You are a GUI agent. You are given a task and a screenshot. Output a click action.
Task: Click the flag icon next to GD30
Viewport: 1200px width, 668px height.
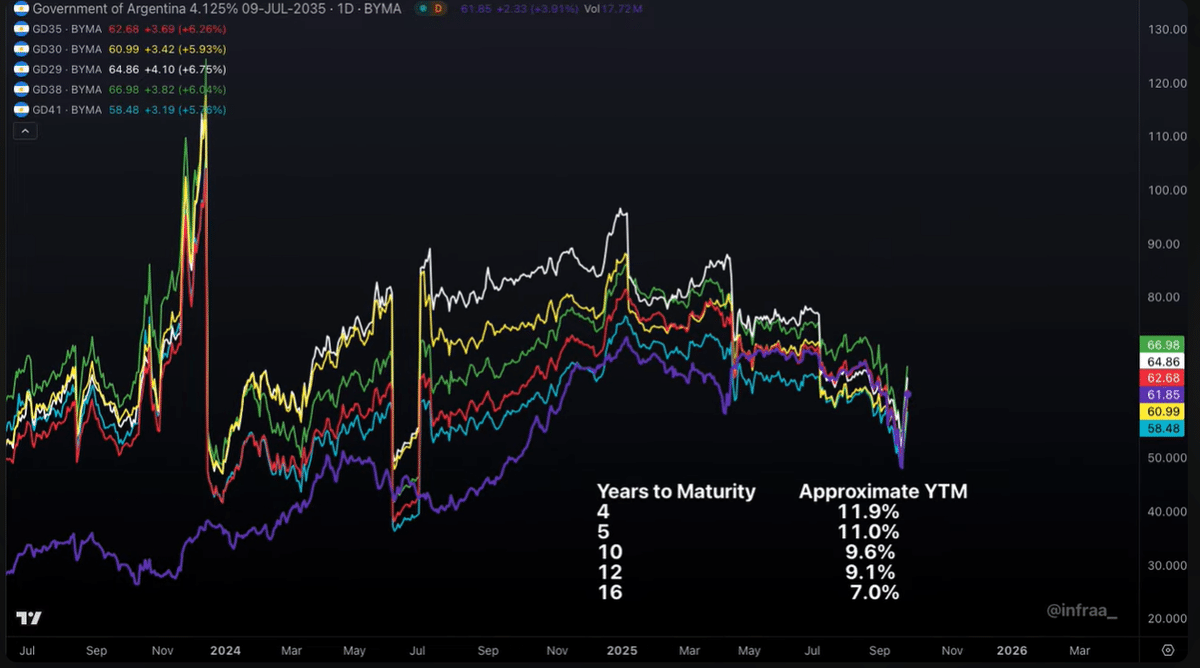21,49
